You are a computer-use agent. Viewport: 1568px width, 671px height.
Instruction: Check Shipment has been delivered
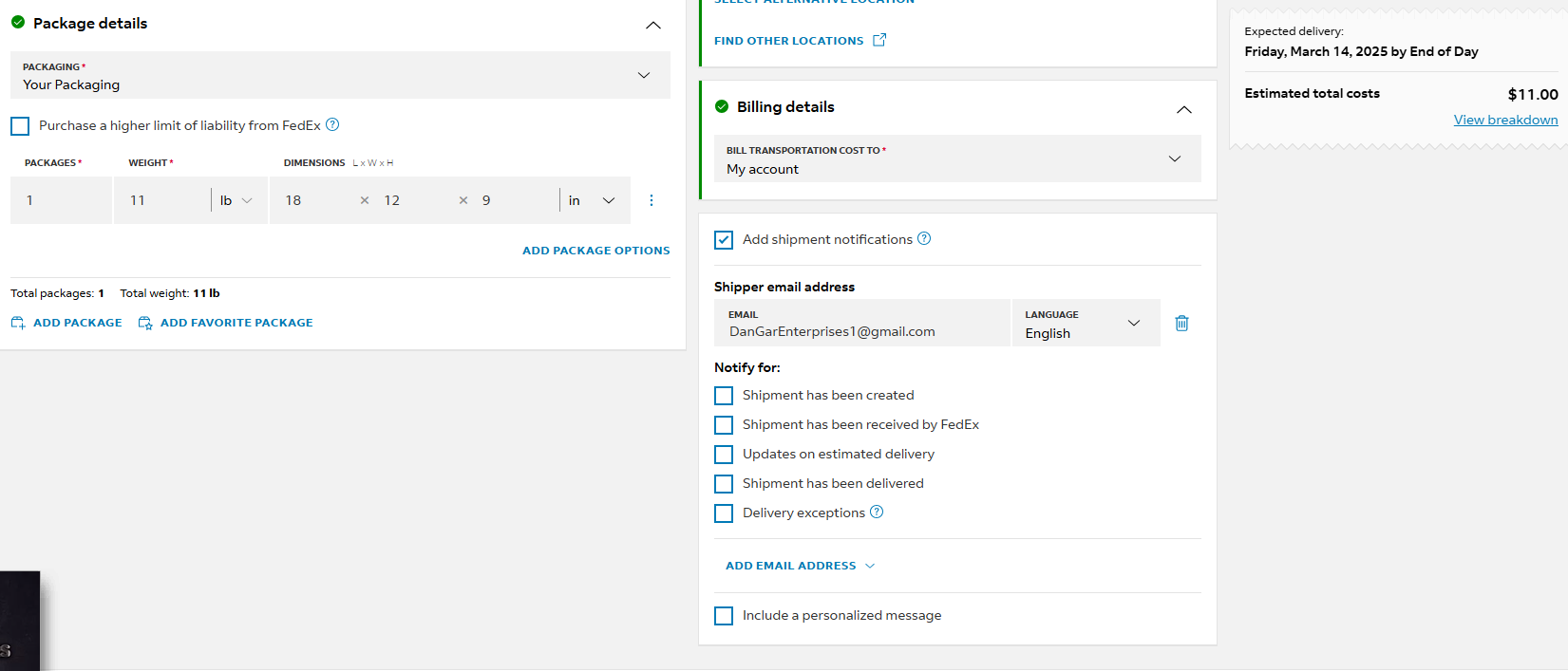(x=724, y=484)
